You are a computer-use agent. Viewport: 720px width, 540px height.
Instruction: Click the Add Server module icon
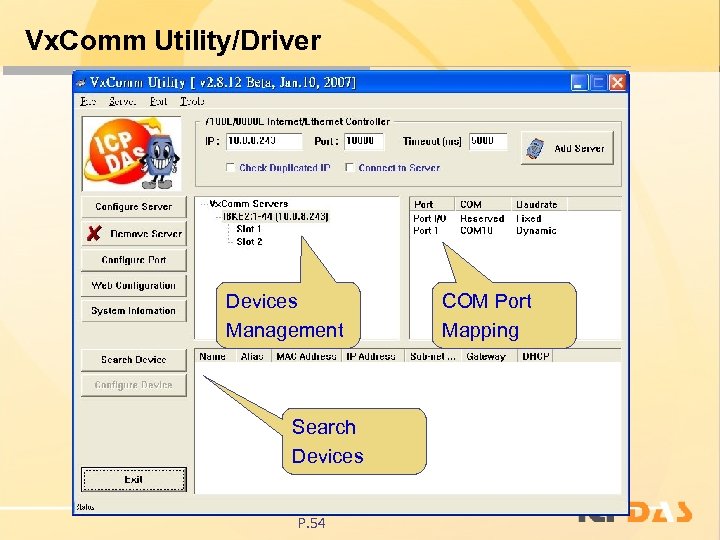pos(535,148)
